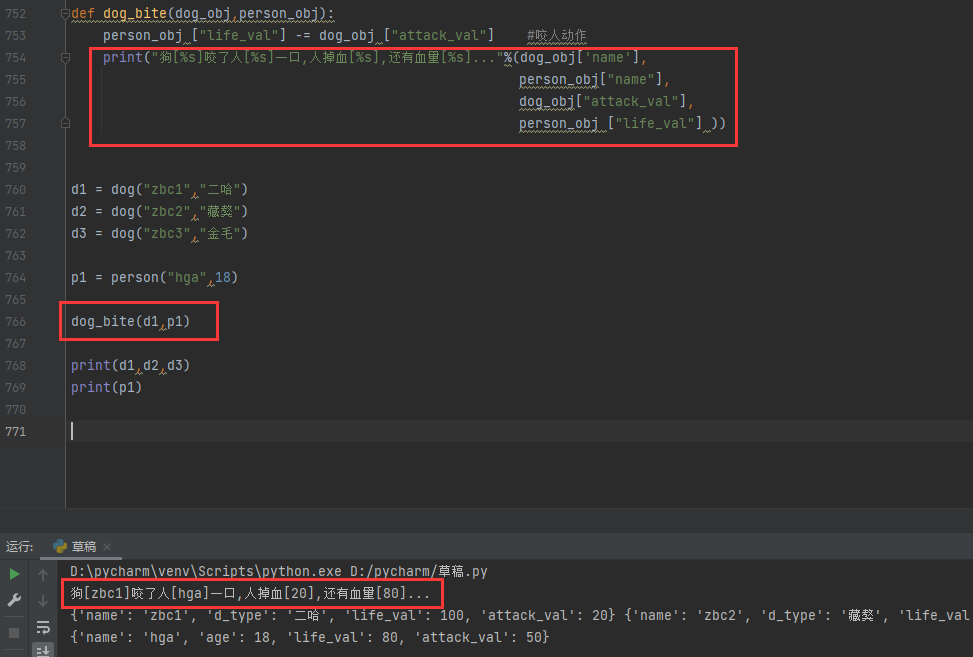Collapse the dog_bite function definition
The image size is (973, 657).
66,14
